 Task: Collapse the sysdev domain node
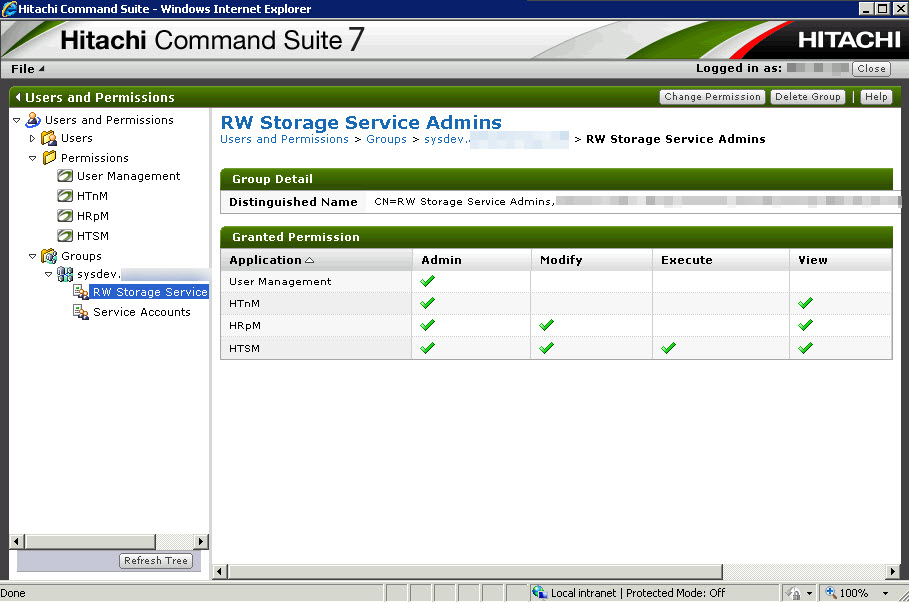pos(49,274)
